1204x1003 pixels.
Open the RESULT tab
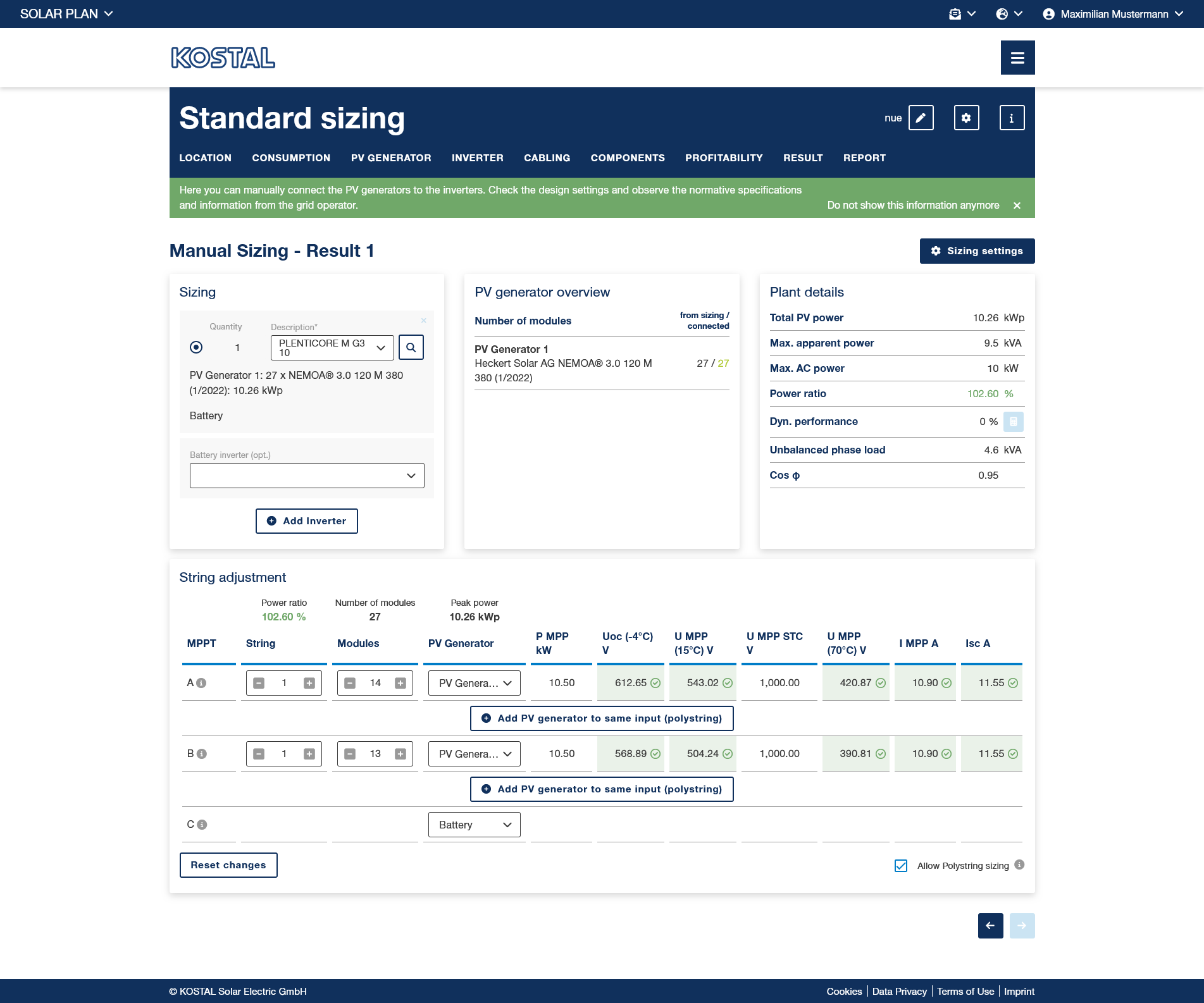tap(803, 158)
